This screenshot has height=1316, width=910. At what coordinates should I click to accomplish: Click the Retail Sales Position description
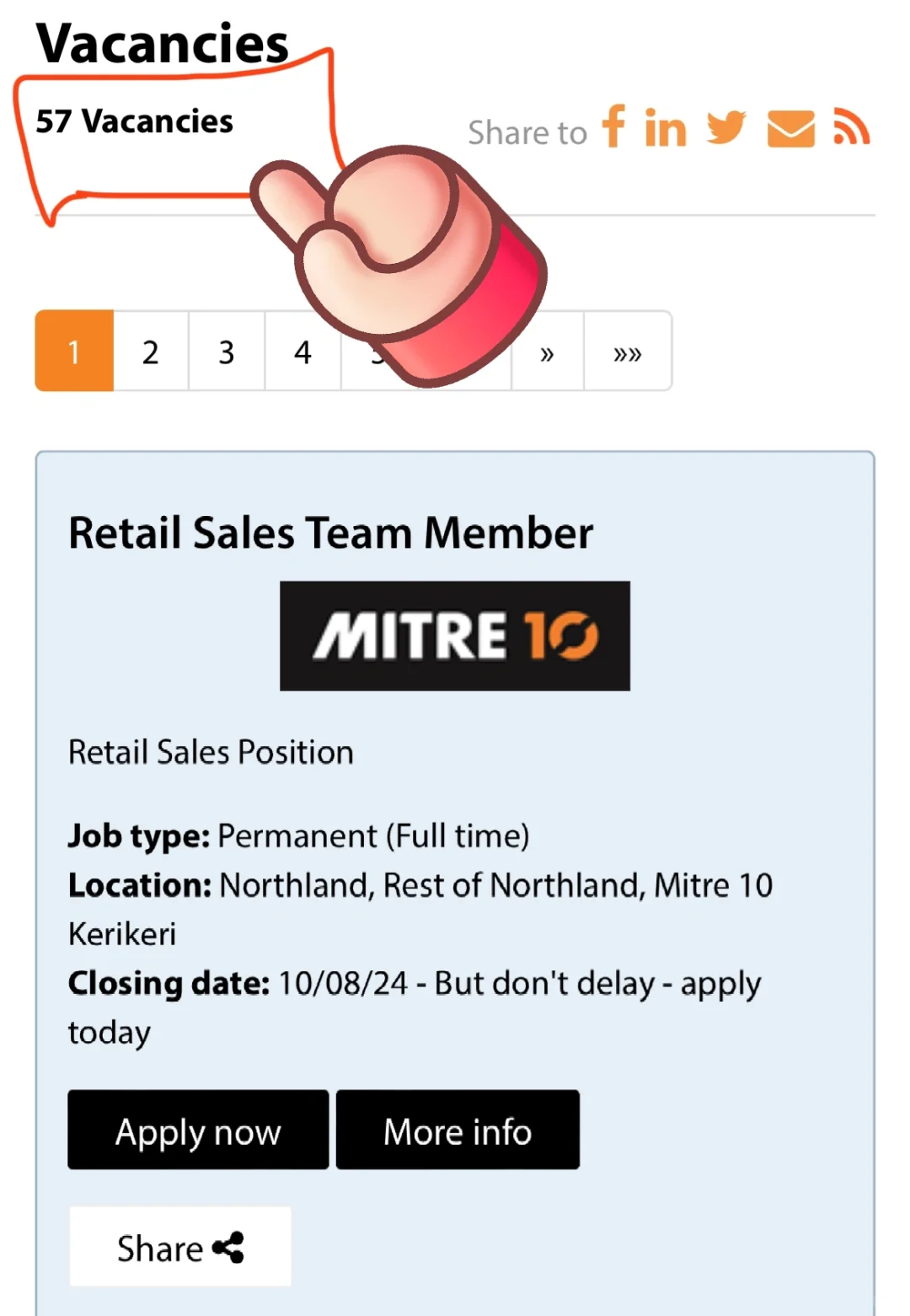pyautogui.click(x=211, y=752)
